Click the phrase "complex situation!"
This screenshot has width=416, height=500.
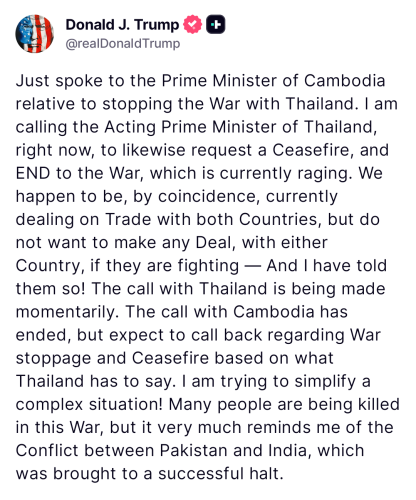89,405
